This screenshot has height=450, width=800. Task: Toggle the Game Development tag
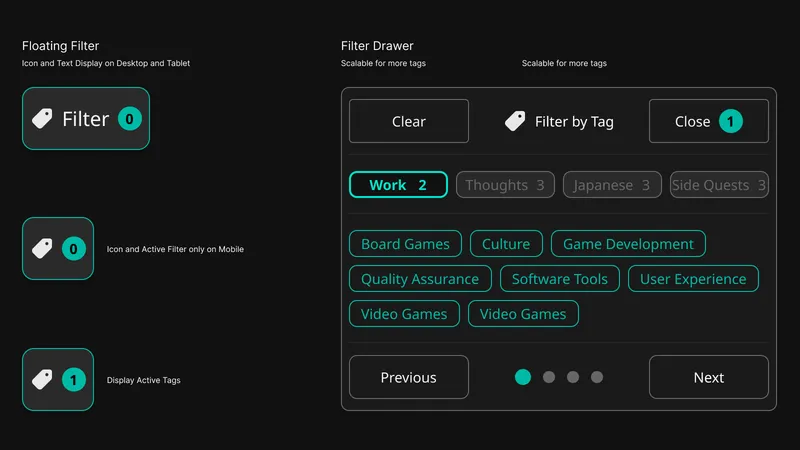628,244
